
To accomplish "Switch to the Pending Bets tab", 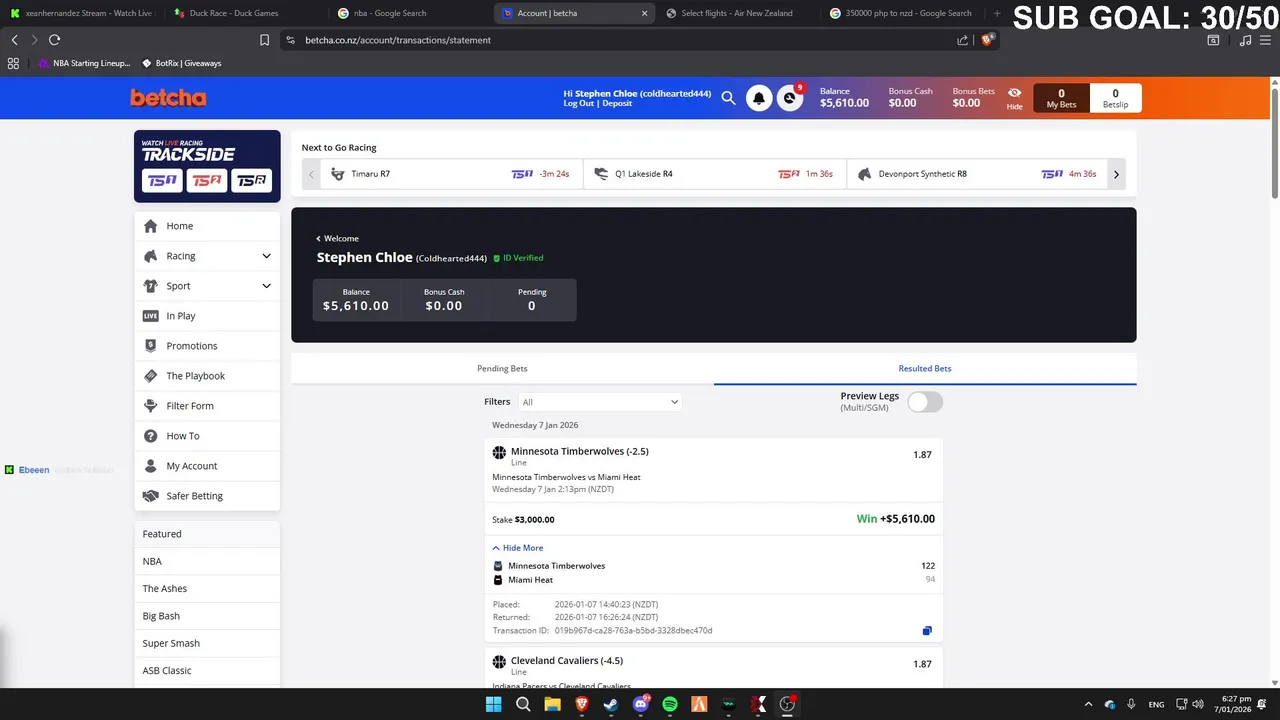I will [502, 369].
